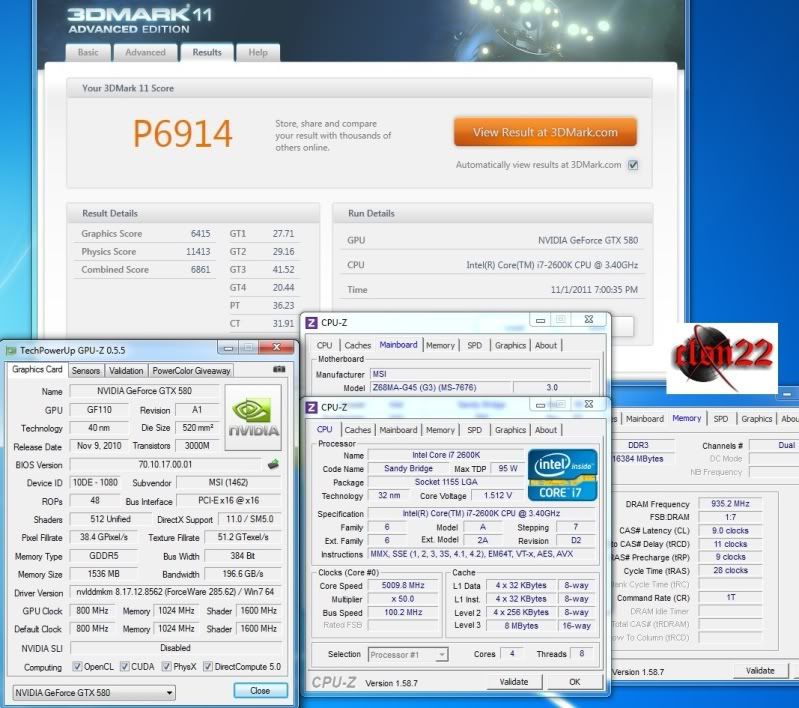Toggle the CUDA checkbox in GPU-Z

124,666
